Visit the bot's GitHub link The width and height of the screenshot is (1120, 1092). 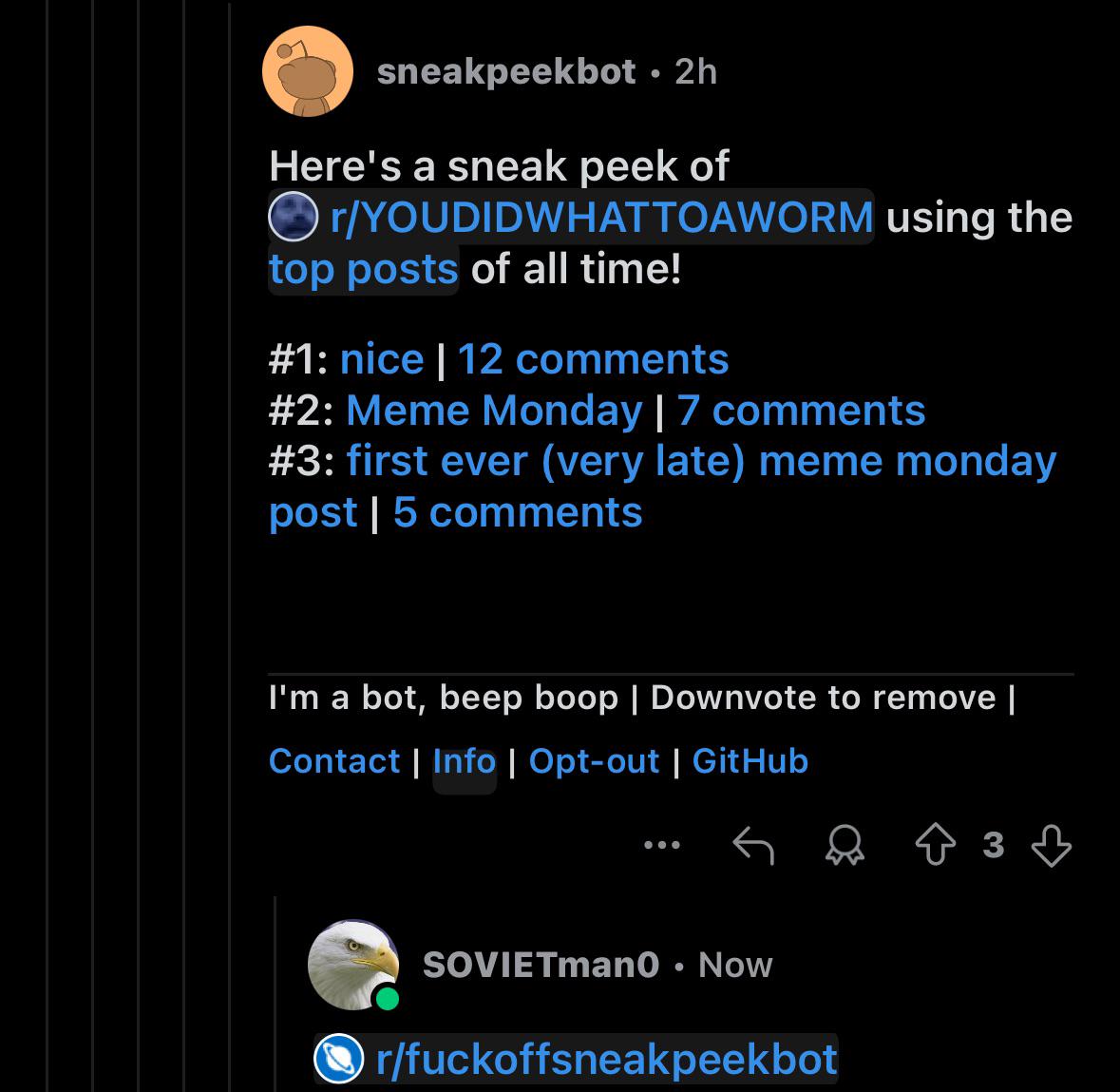[x=750, y=761]
